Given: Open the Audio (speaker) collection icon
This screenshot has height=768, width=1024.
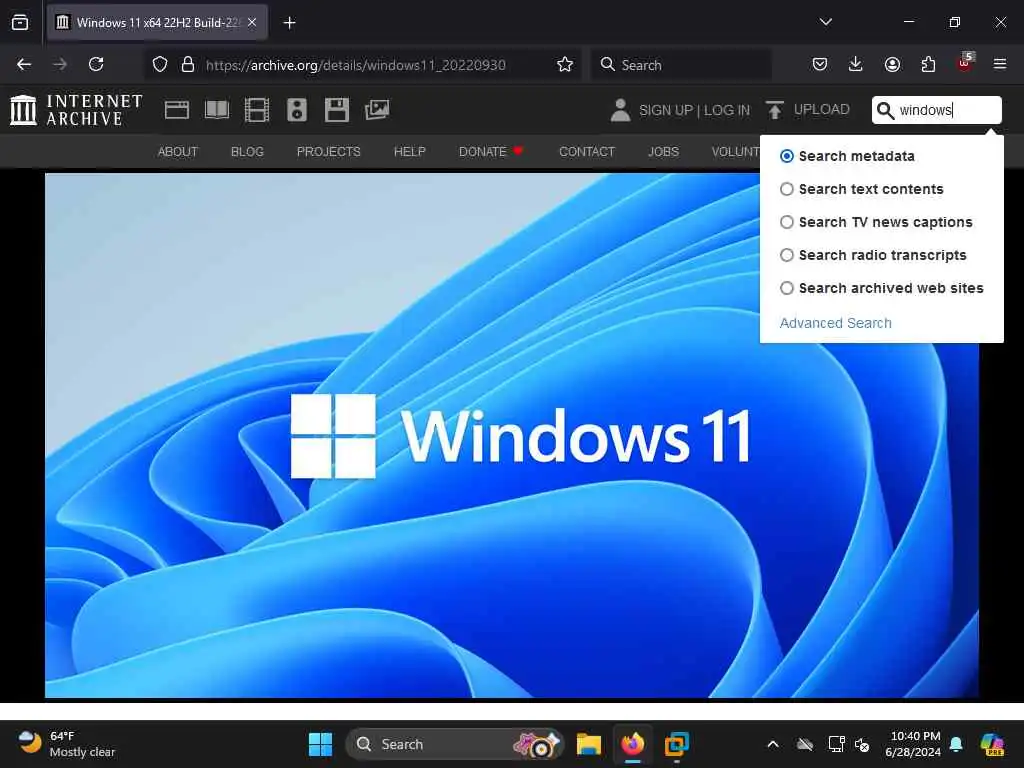Looking at the screenshot, I should click(296, 110).
